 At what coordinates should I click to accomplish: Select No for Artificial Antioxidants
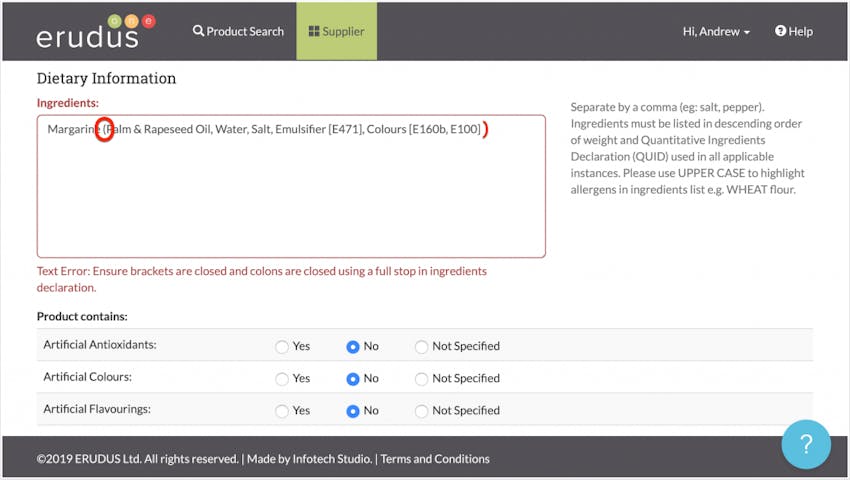click(352, 347)
